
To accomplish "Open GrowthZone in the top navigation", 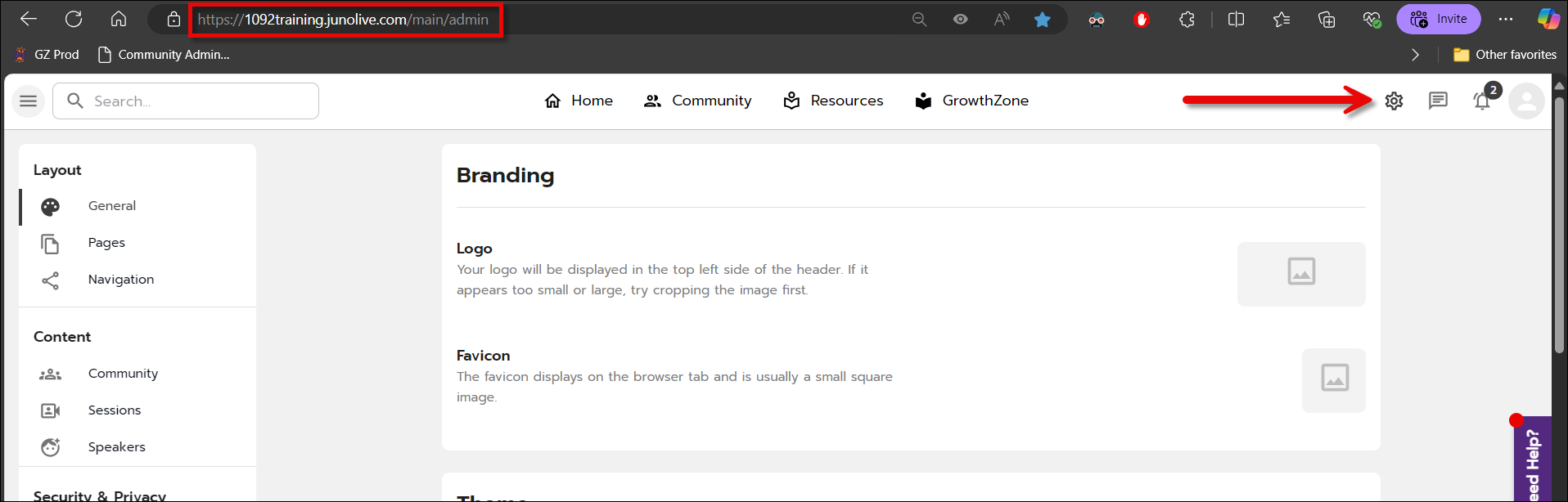I will [971, 101].
